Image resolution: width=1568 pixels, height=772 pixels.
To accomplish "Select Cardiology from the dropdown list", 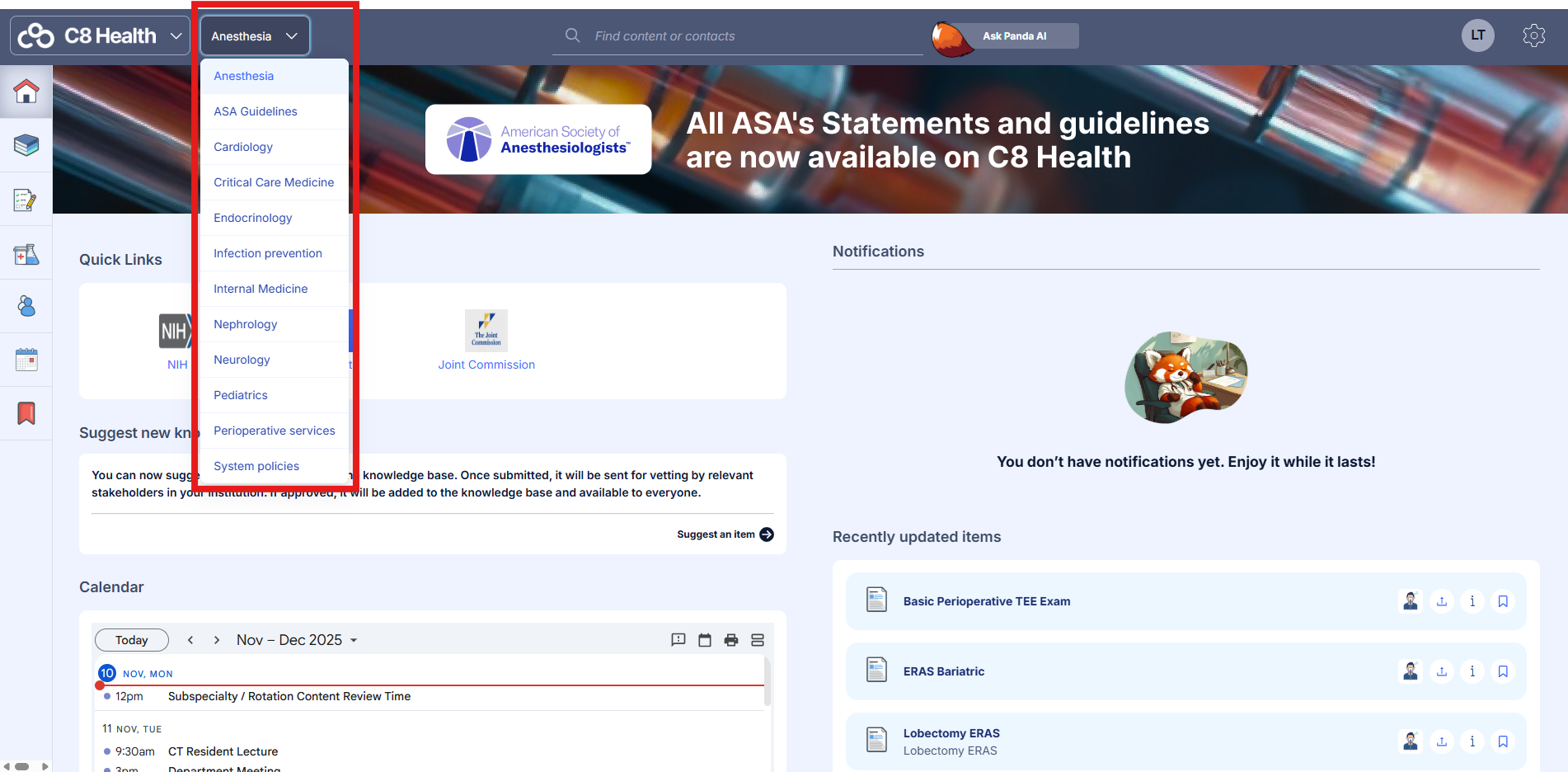I will click(x=243, y=147).
